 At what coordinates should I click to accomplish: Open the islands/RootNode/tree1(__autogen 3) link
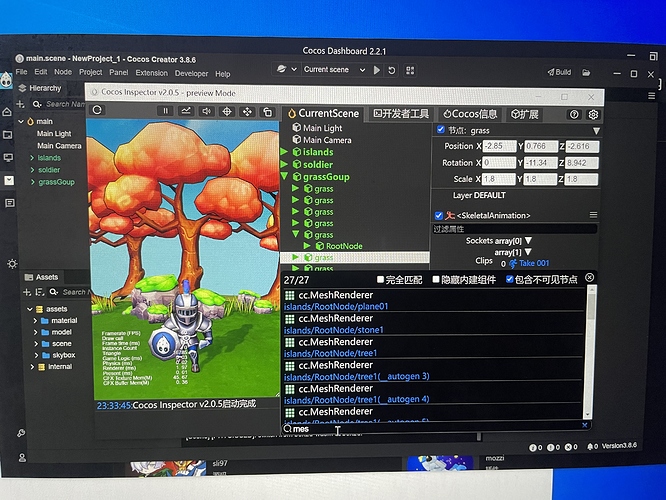[357, 376]
